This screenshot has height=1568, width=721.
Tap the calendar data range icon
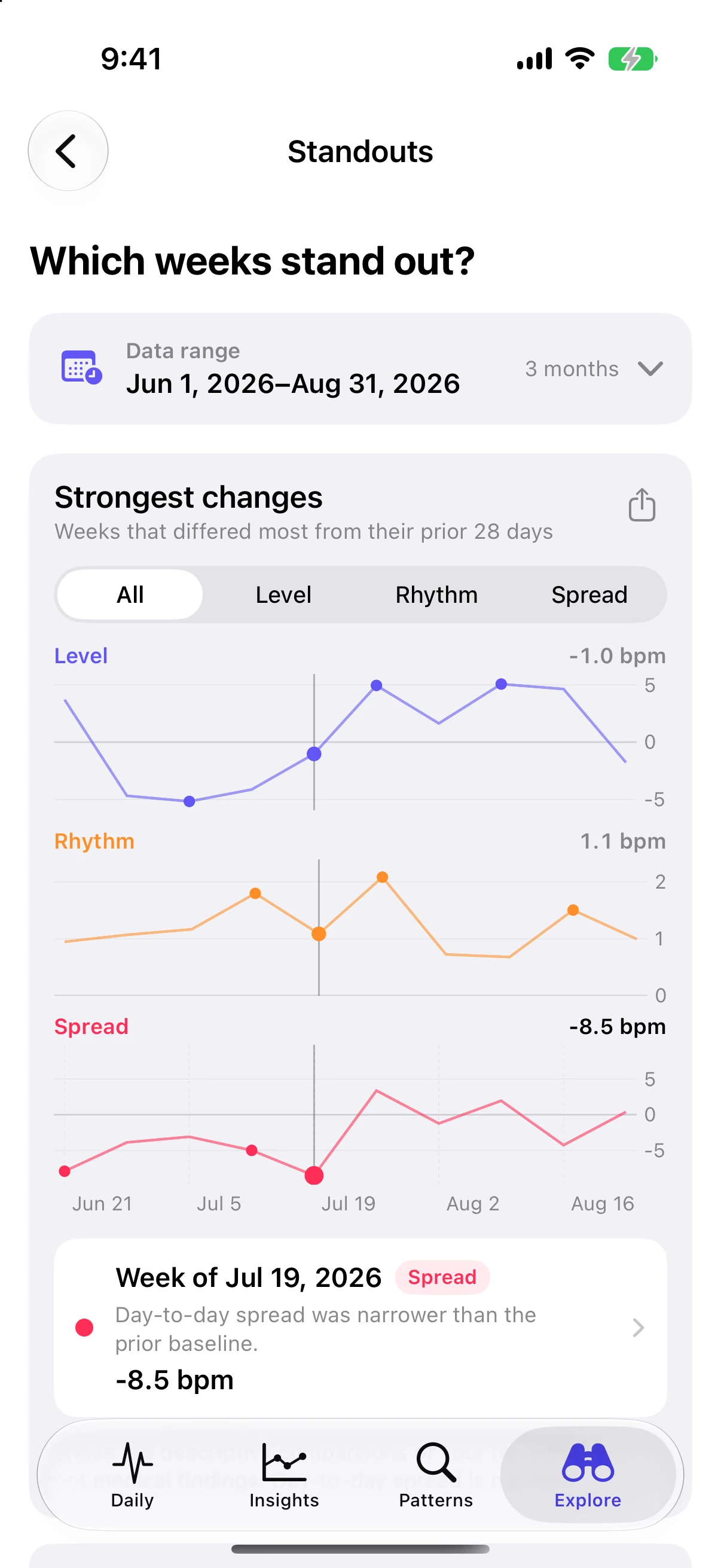pos(81,367)
